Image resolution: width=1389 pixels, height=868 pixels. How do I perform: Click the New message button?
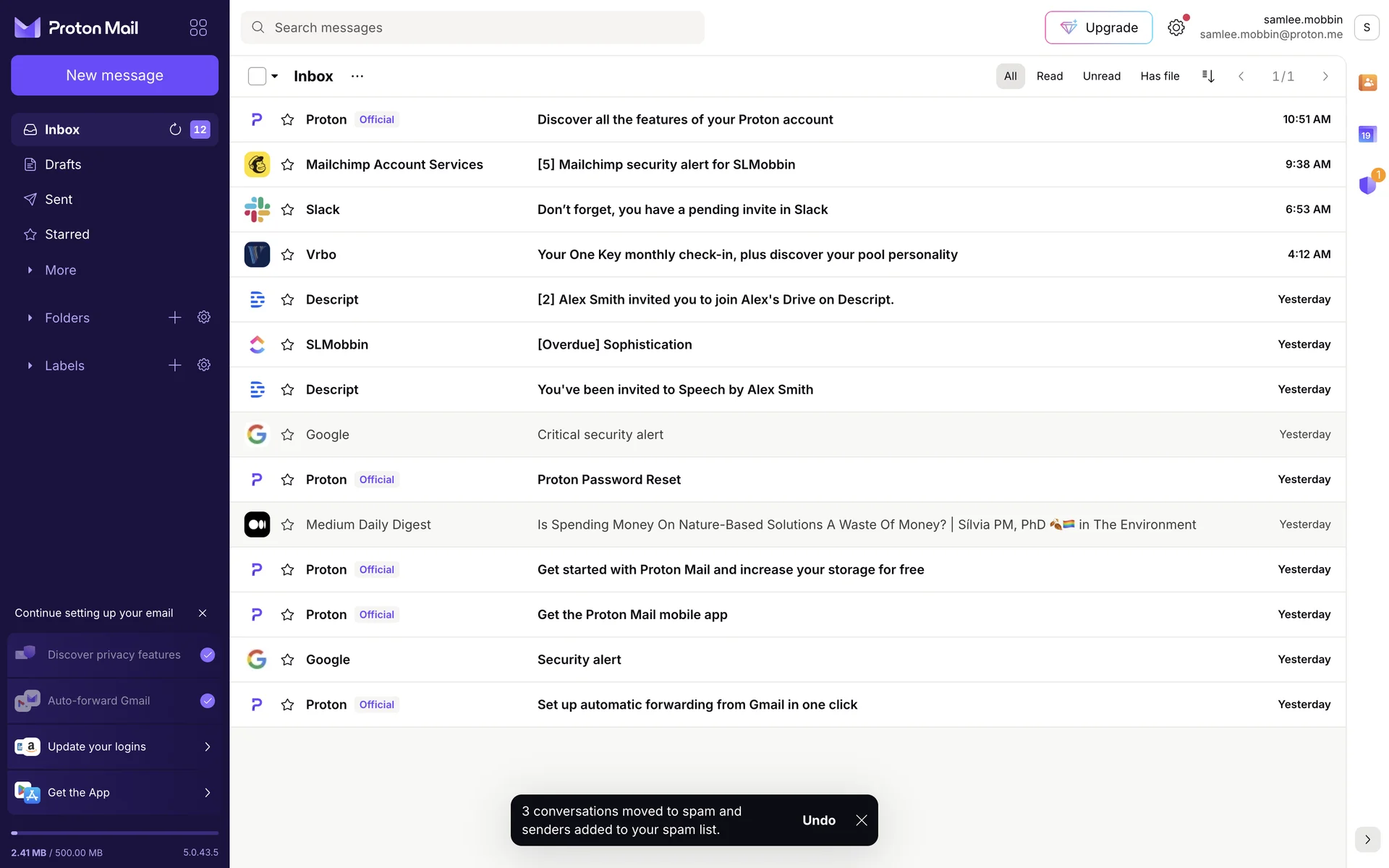tap(114, 75)
